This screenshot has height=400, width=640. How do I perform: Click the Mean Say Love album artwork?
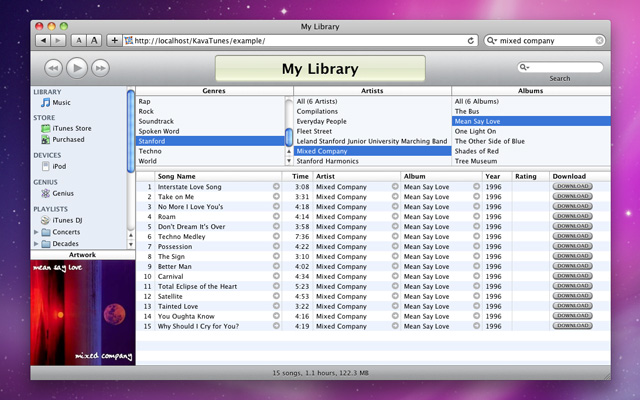pos(83,312)
